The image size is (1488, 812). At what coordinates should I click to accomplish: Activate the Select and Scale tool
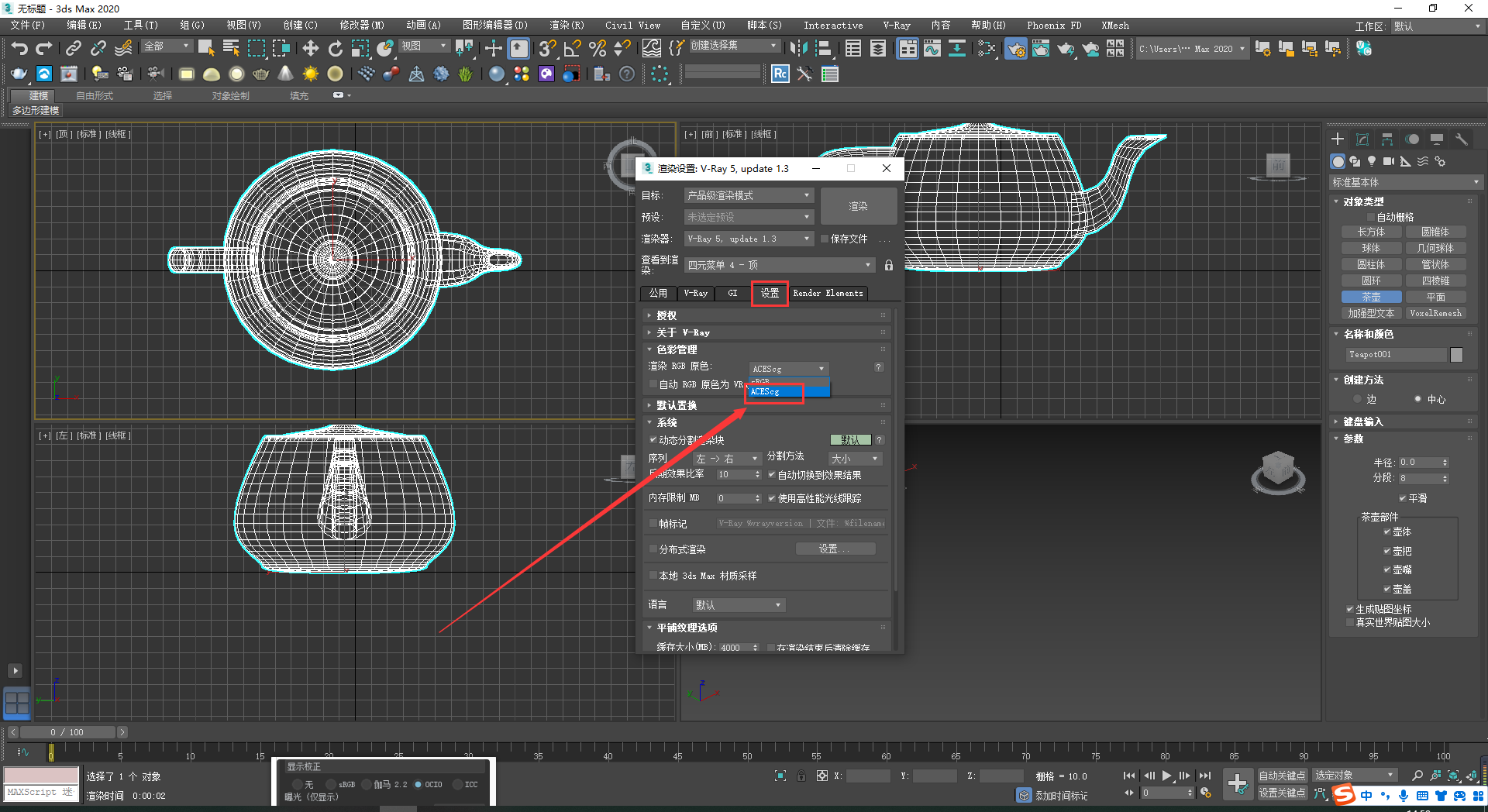(360, 49)
